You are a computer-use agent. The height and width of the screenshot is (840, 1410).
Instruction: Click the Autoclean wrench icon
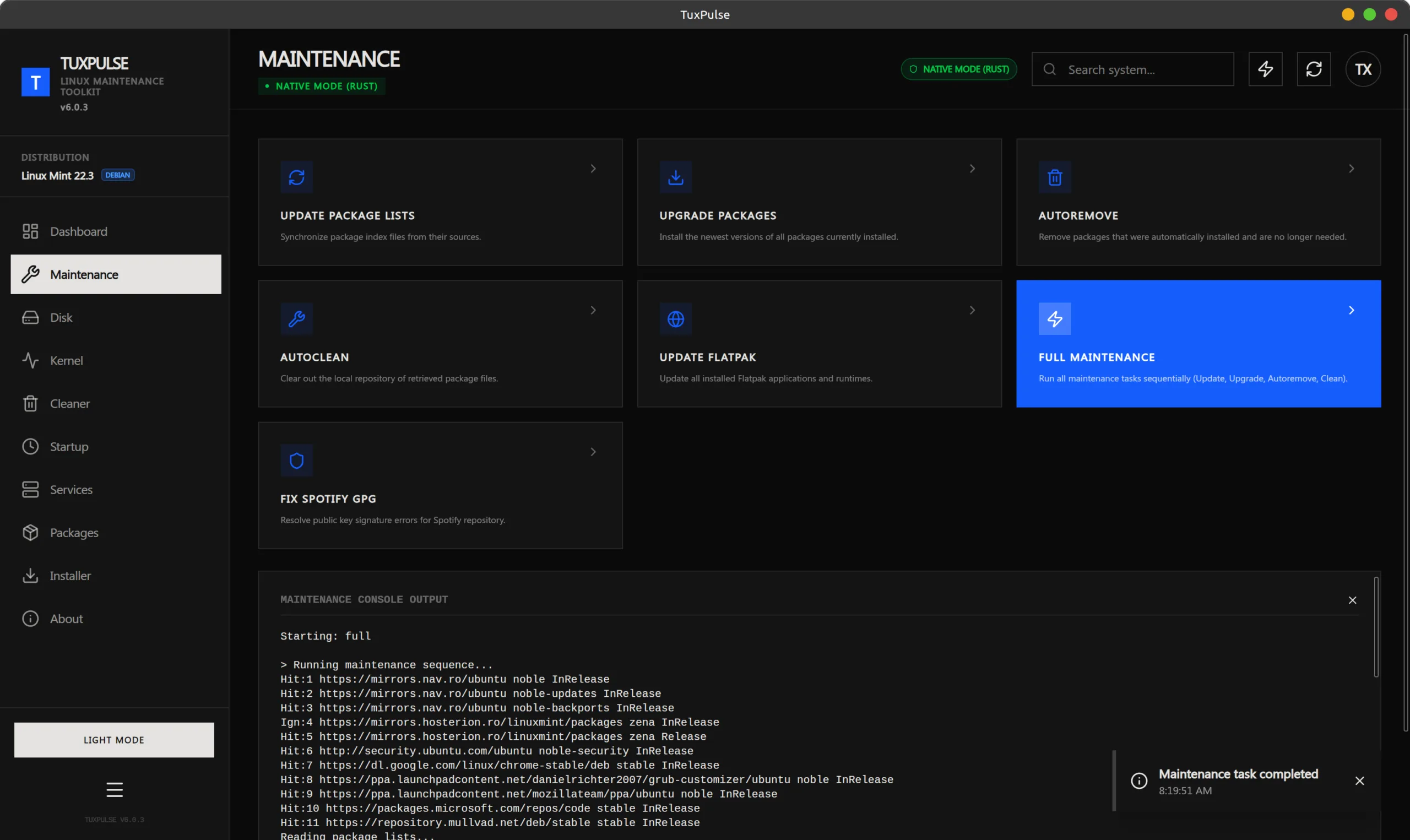pyautogui.click(x=296, y=319)
